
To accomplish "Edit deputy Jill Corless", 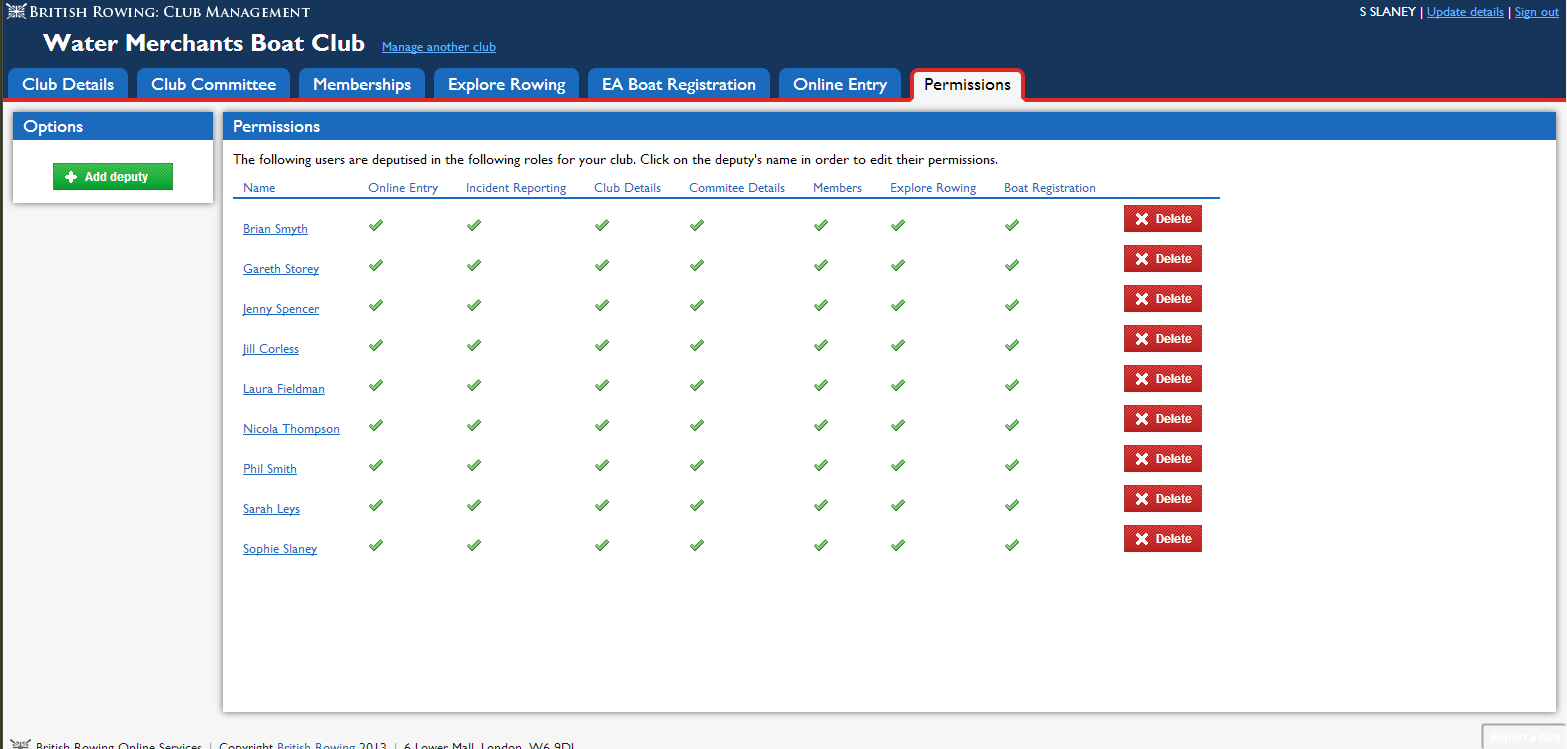I will click(x=271, y=349).
